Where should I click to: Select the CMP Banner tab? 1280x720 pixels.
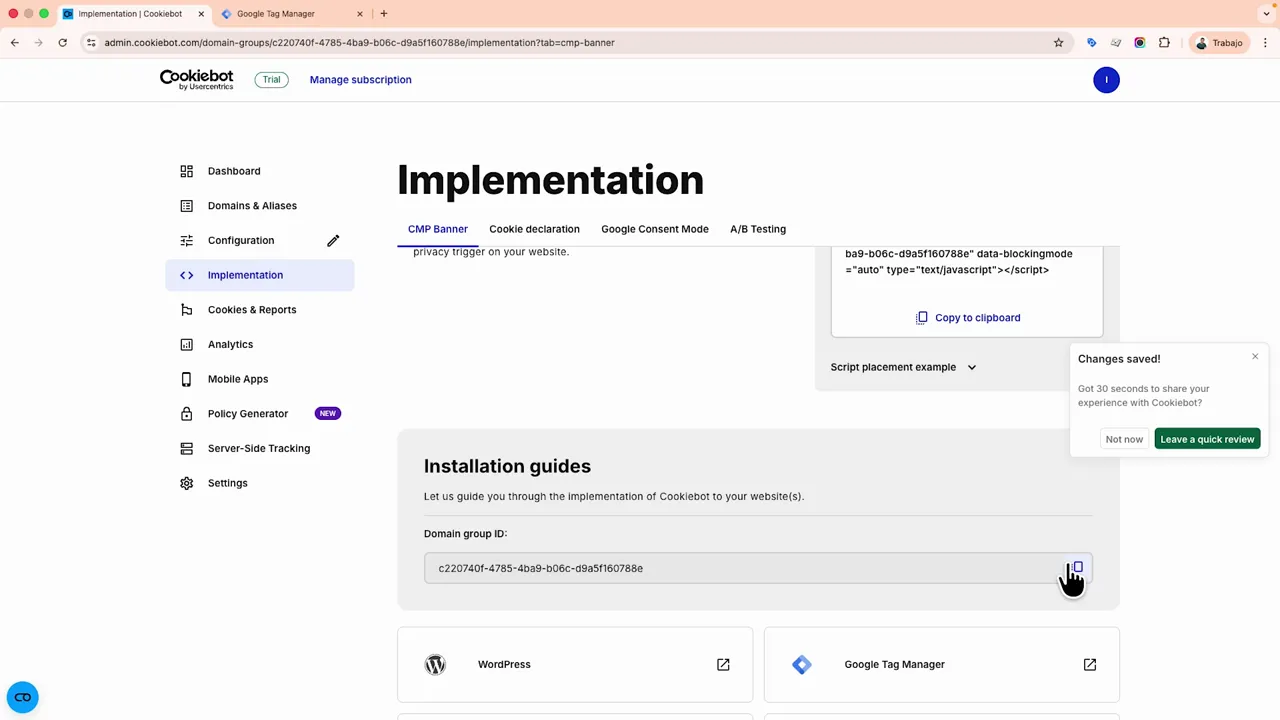pos(438,229)
